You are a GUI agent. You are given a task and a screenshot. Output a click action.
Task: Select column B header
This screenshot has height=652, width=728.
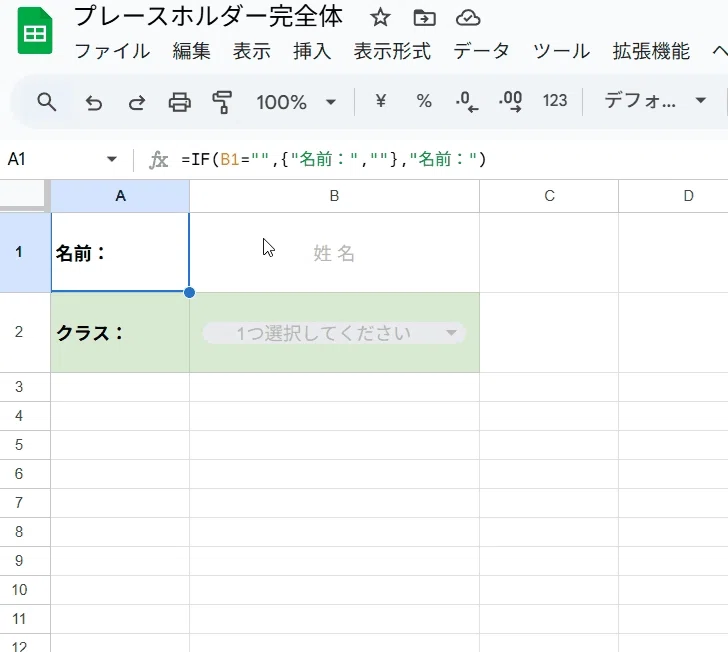(x=334, y=196)
